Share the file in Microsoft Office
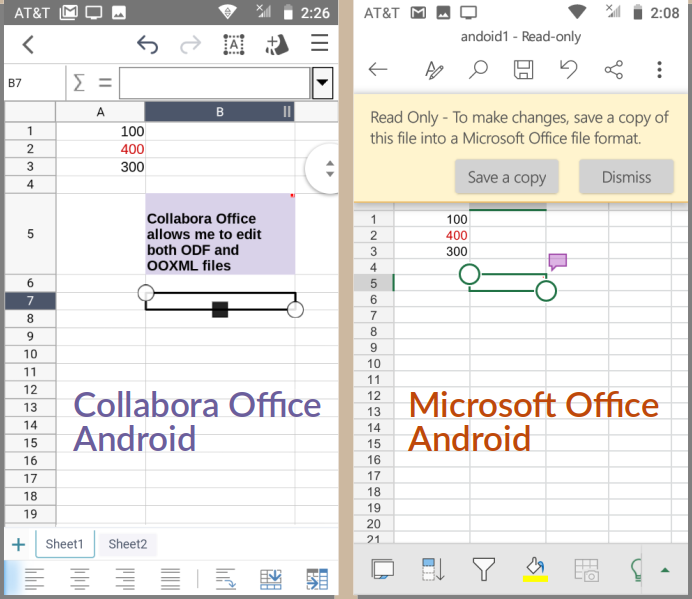Image resolution: width=692 pixels, height=599 pixels. pos(613,70)
